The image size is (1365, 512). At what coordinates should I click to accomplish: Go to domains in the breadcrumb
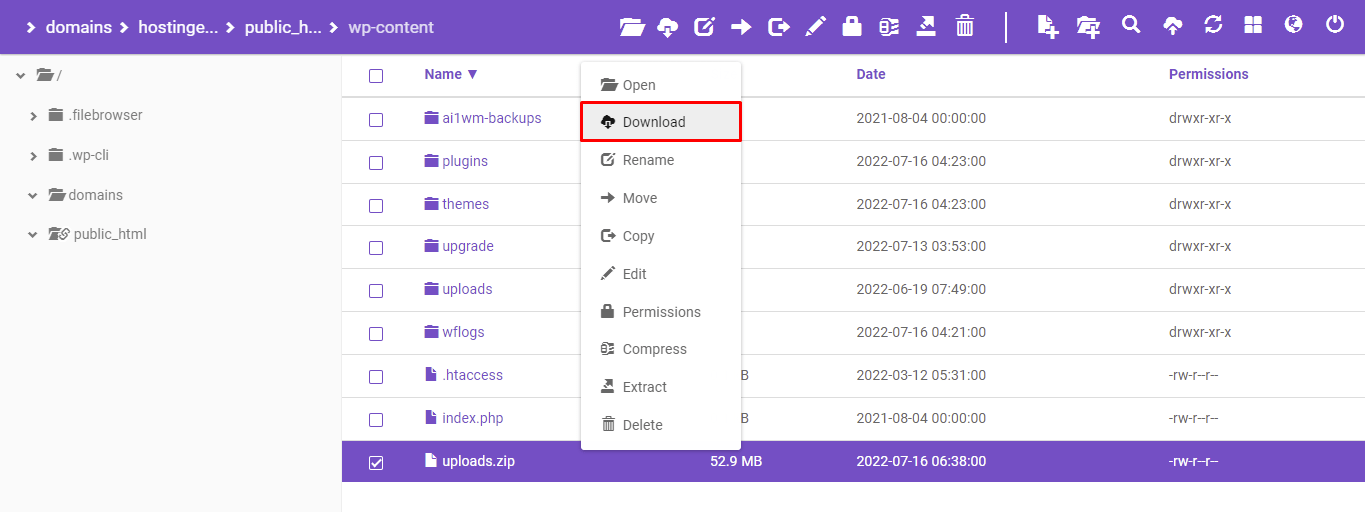[78, 27]
